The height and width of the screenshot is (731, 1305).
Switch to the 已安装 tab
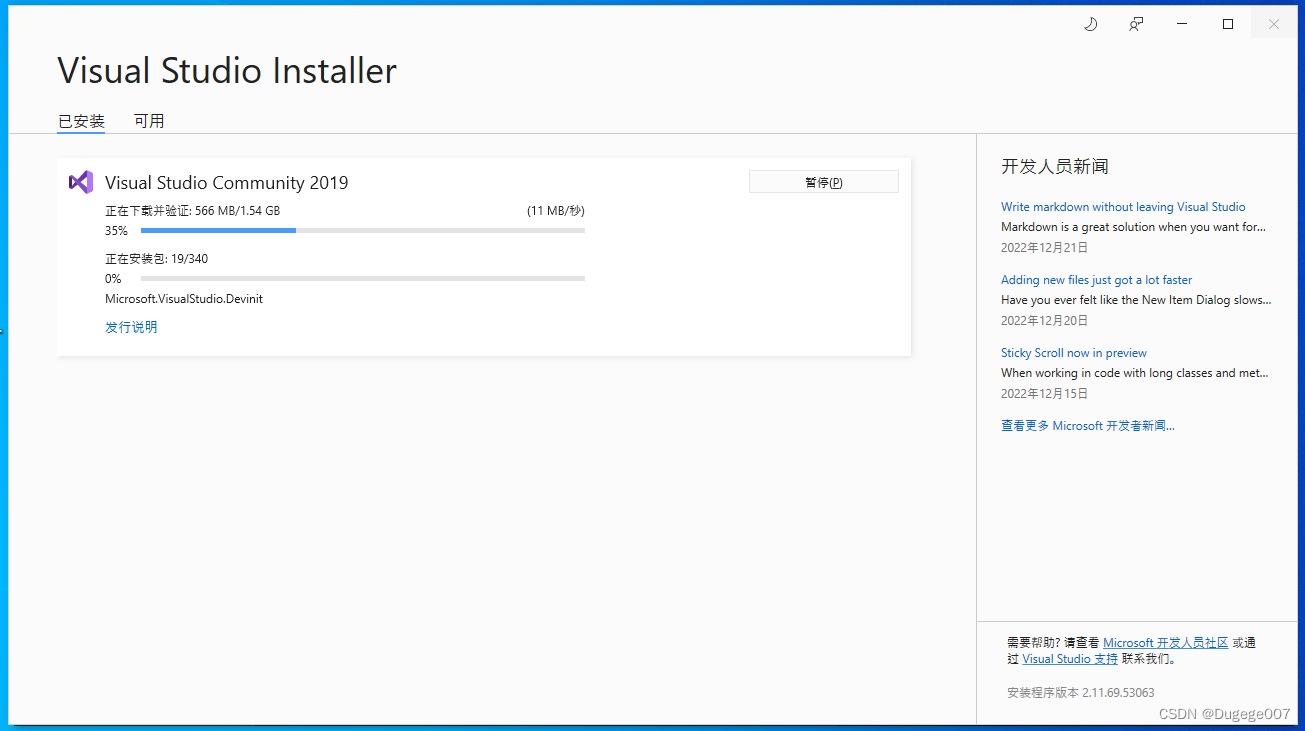click(81, 121)
